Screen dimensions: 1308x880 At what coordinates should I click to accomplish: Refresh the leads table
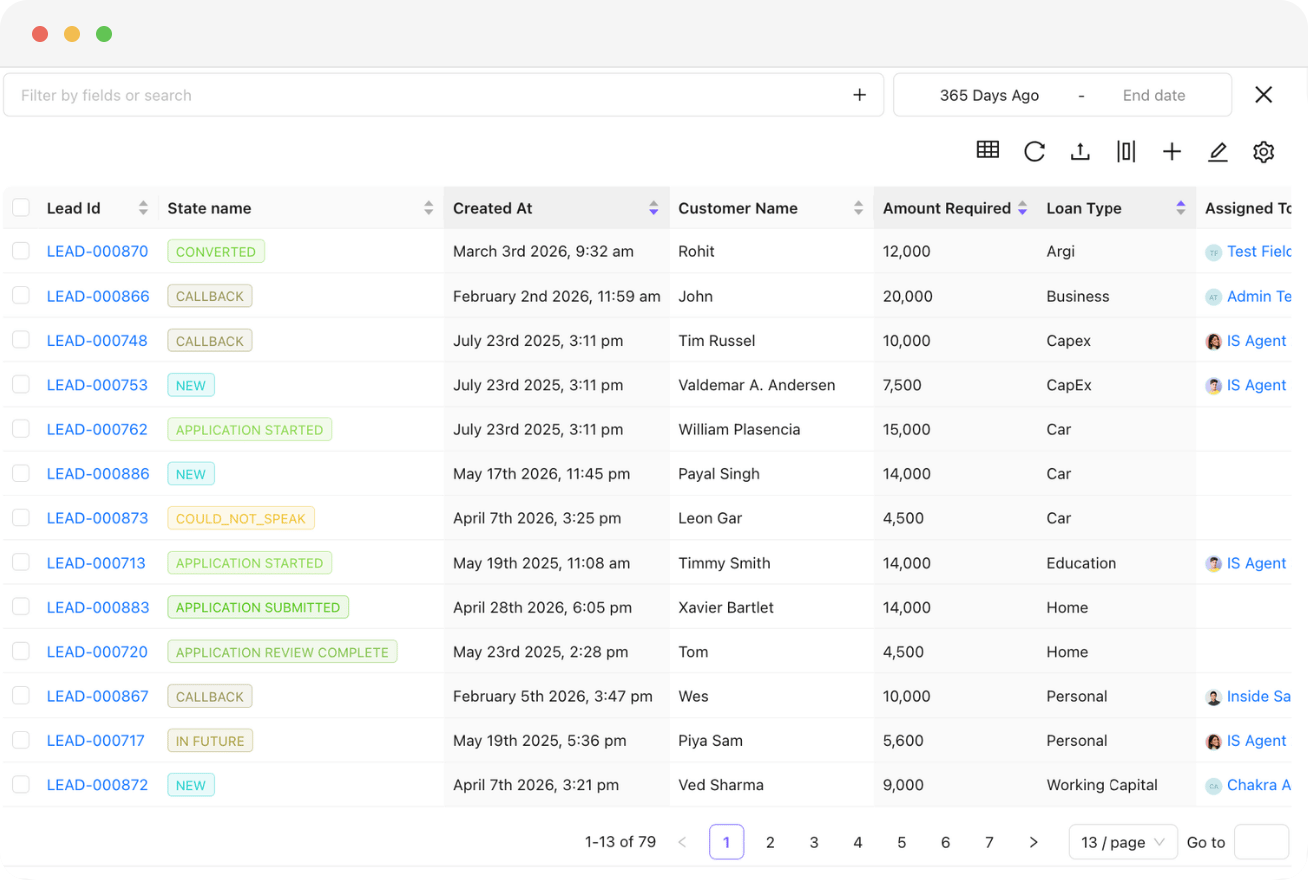(1034, 151)
